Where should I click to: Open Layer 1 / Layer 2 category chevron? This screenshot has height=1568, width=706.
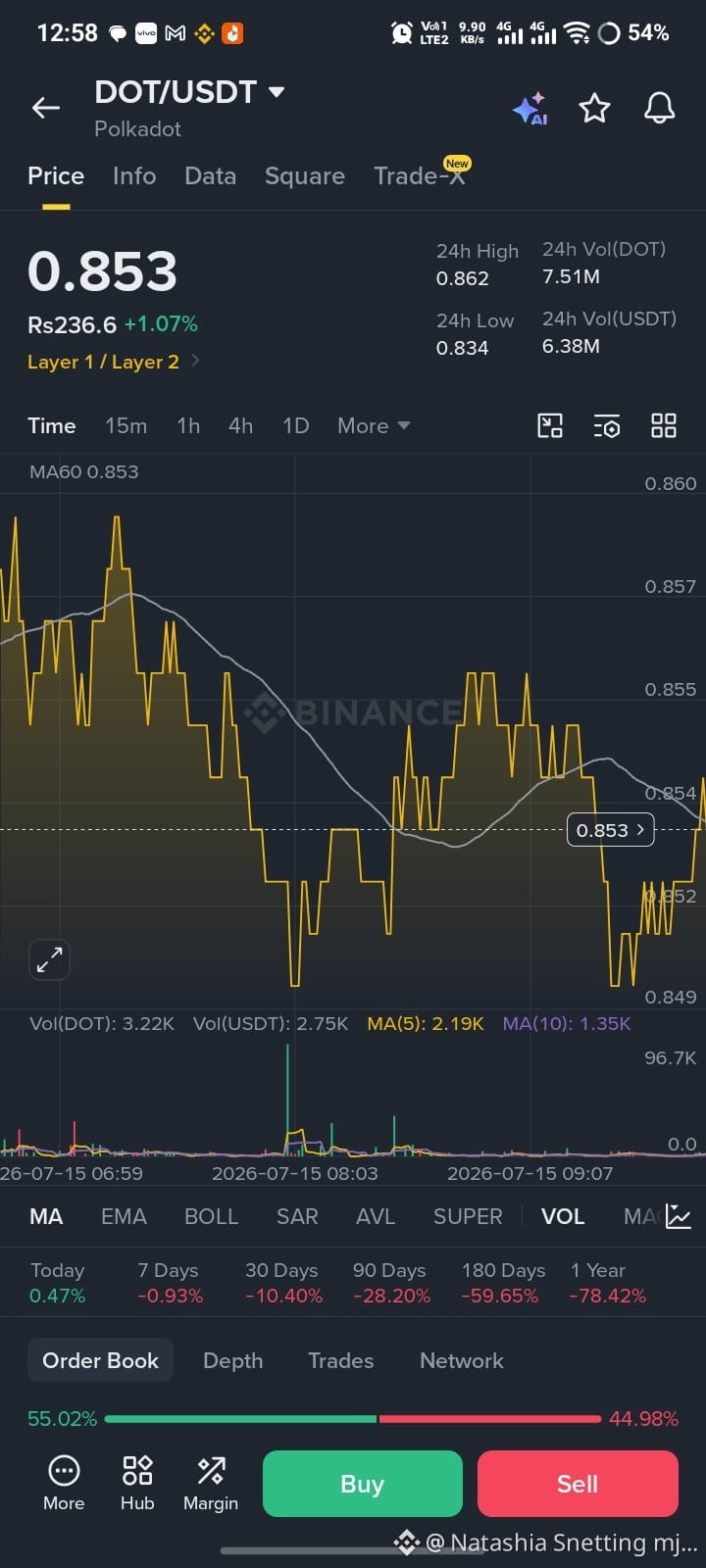[195, 361]
